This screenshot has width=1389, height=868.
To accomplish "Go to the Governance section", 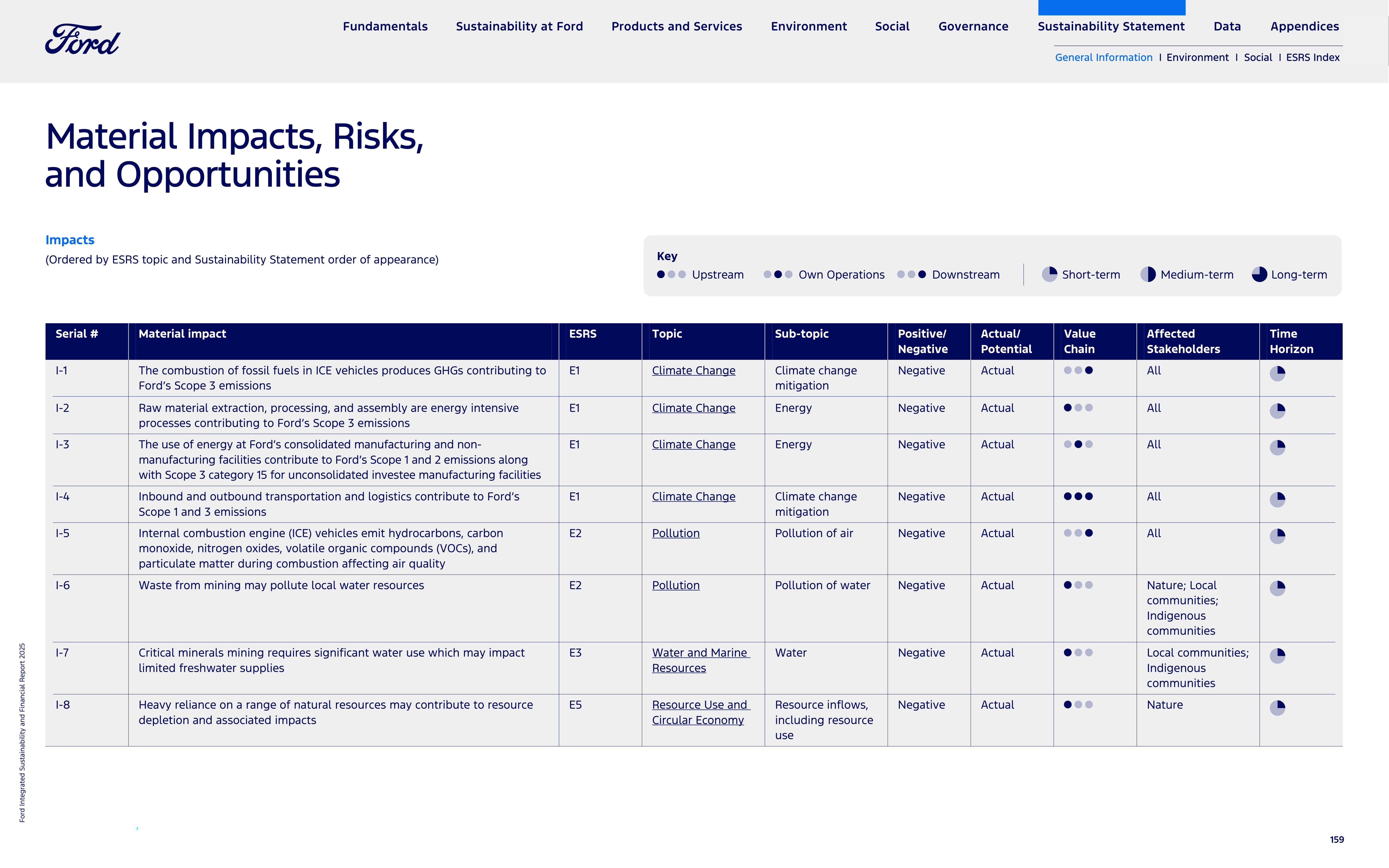I will pyautogui.click(x=973, y=26).
